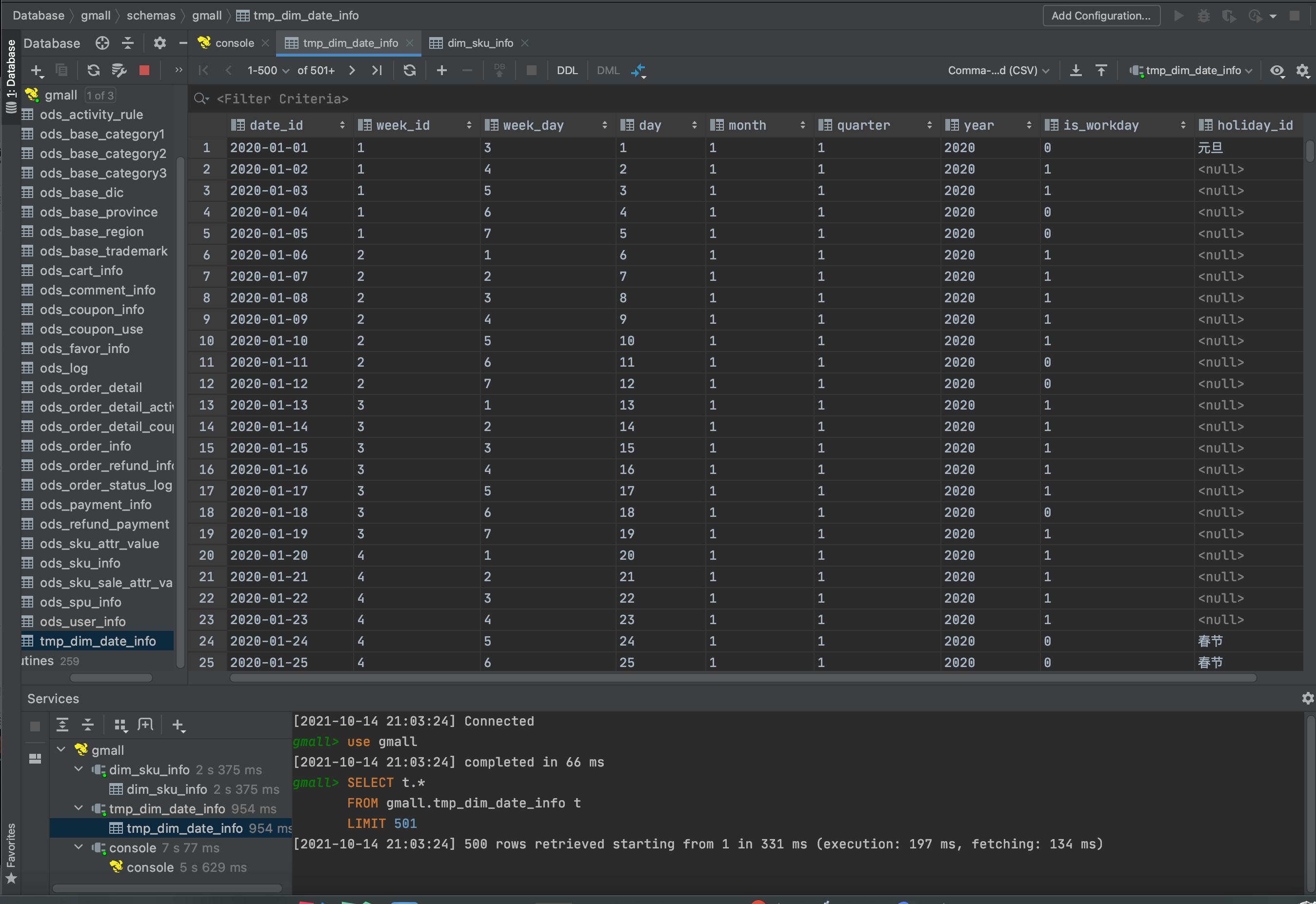The image size is (1316, 904).
Task: Switch to the console tab
Action: tap(234, 43)
